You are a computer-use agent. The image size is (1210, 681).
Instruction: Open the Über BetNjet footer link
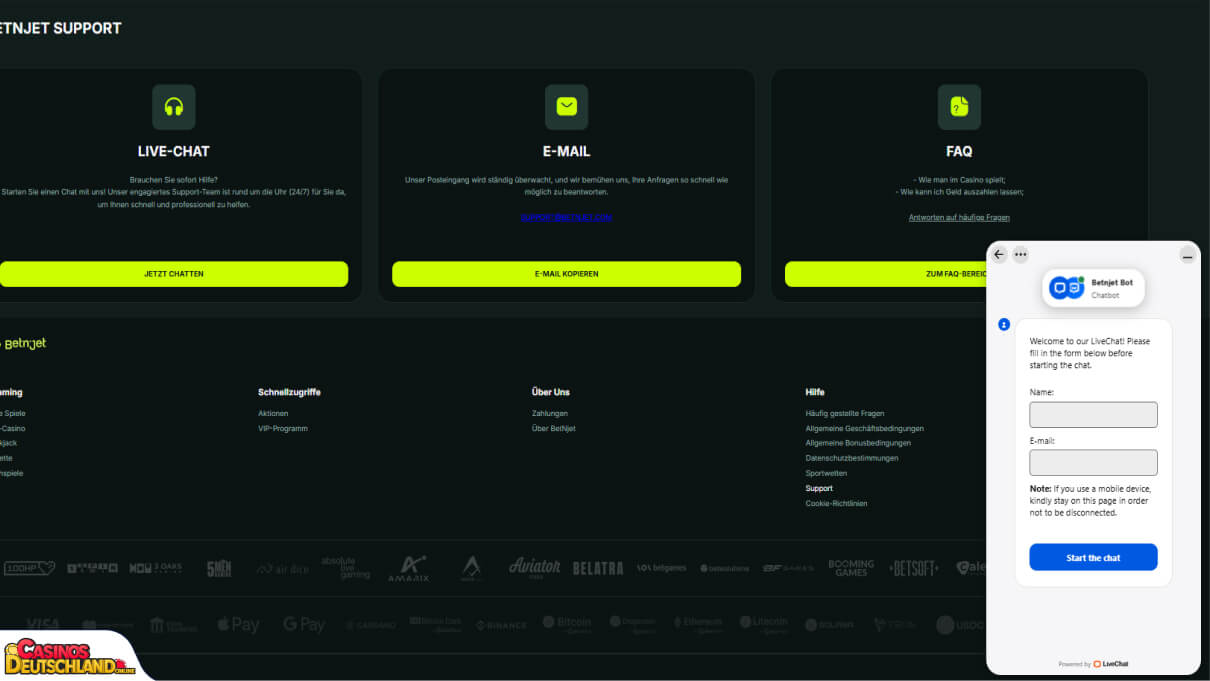554,428
